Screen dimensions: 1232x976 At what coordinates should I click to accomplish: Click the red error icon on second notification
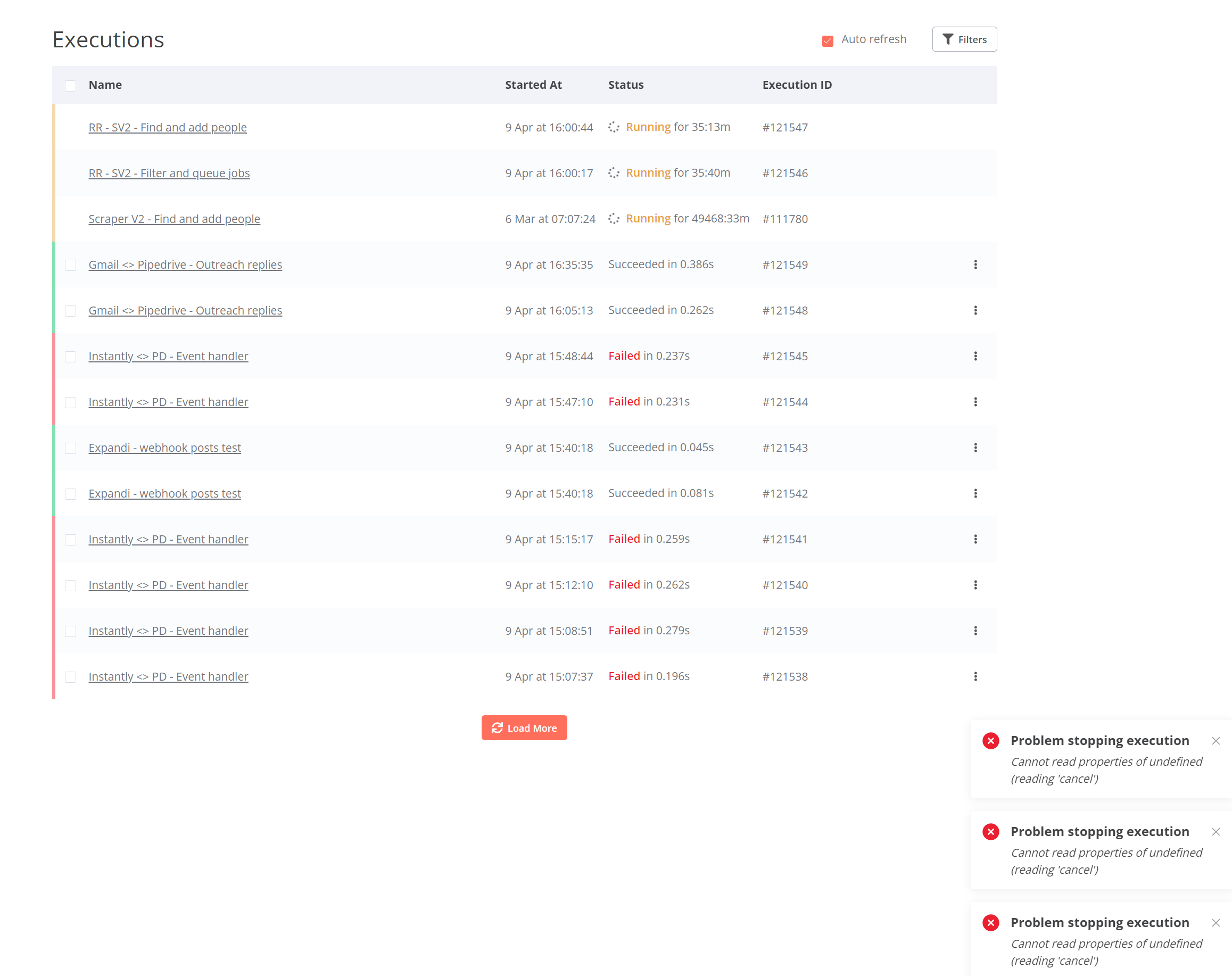[990, 831]
